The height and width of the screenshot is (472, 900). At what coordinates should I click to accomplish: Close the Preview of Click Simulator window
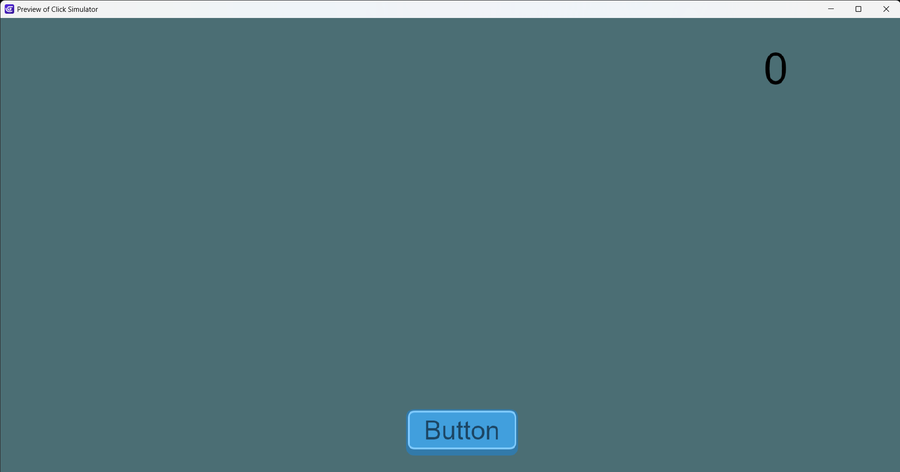886,9
